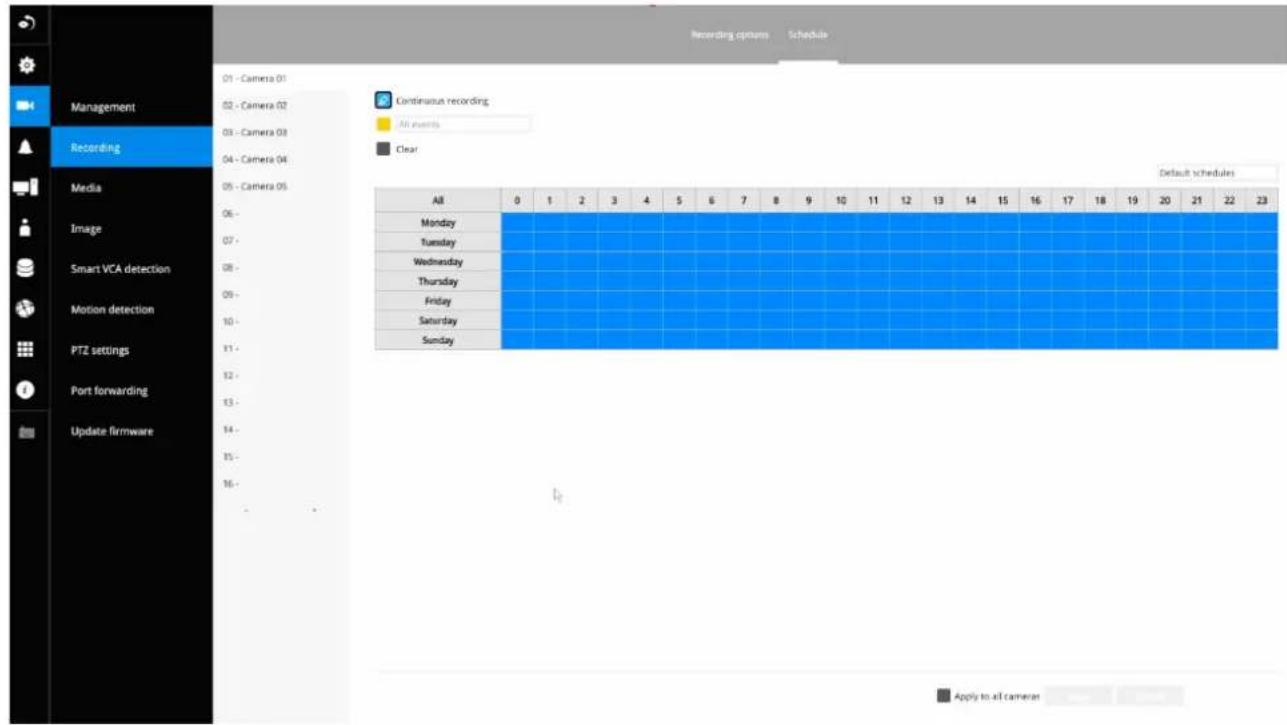The width and height of the screenshot is (1287, 725).
Task: Select the gray Clear swatch
Action: coord(383,149)
